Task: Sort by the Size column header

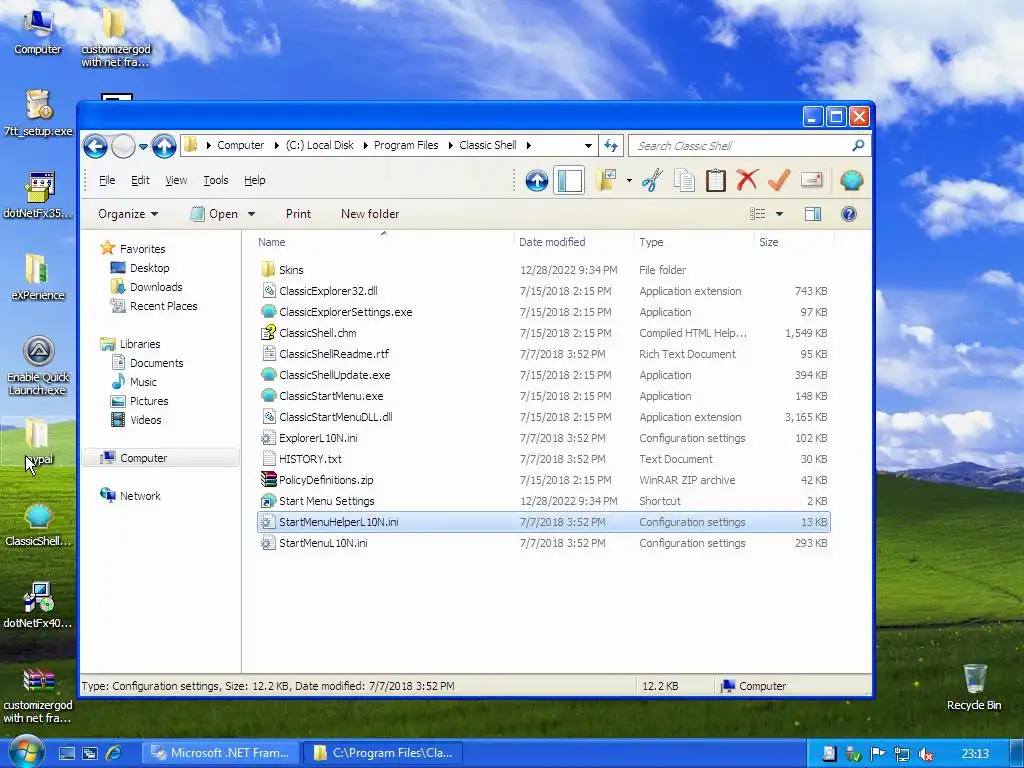Action: coord(769,242)
